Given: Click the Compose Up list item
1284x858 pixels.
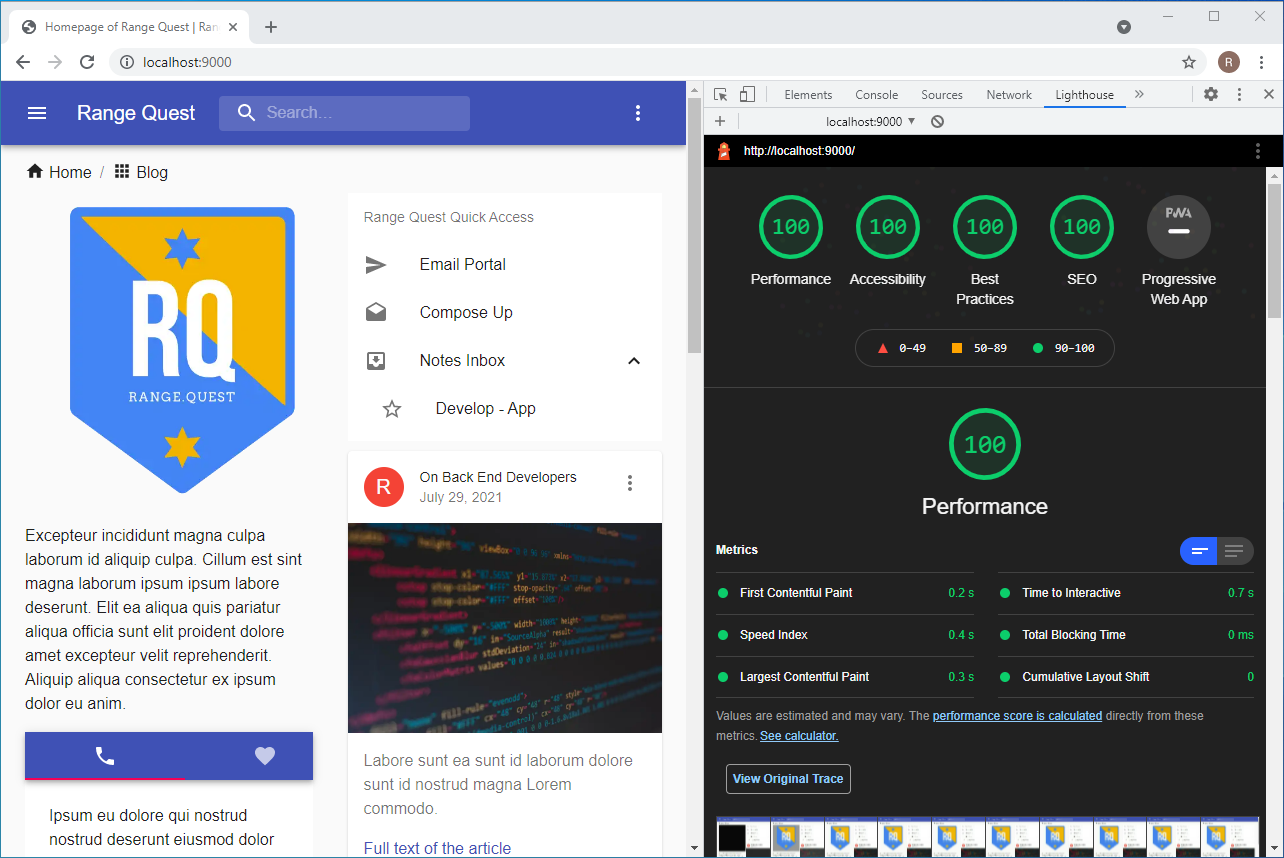Looking at the screenshot, I should point(505,313).
